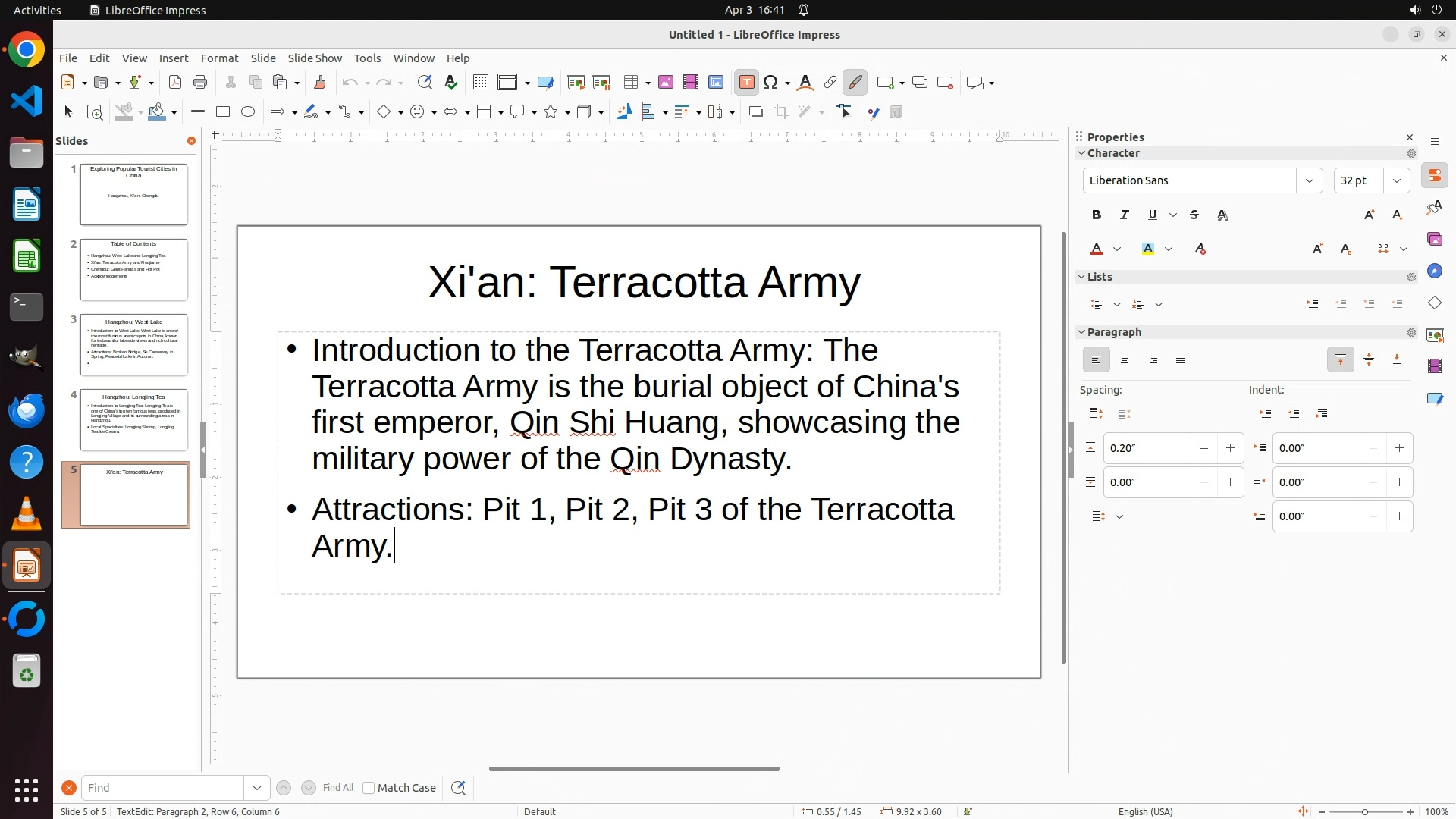This screenshot has width=1456, height=819.
Task: Click the Find All button
Action: [338, 788]
